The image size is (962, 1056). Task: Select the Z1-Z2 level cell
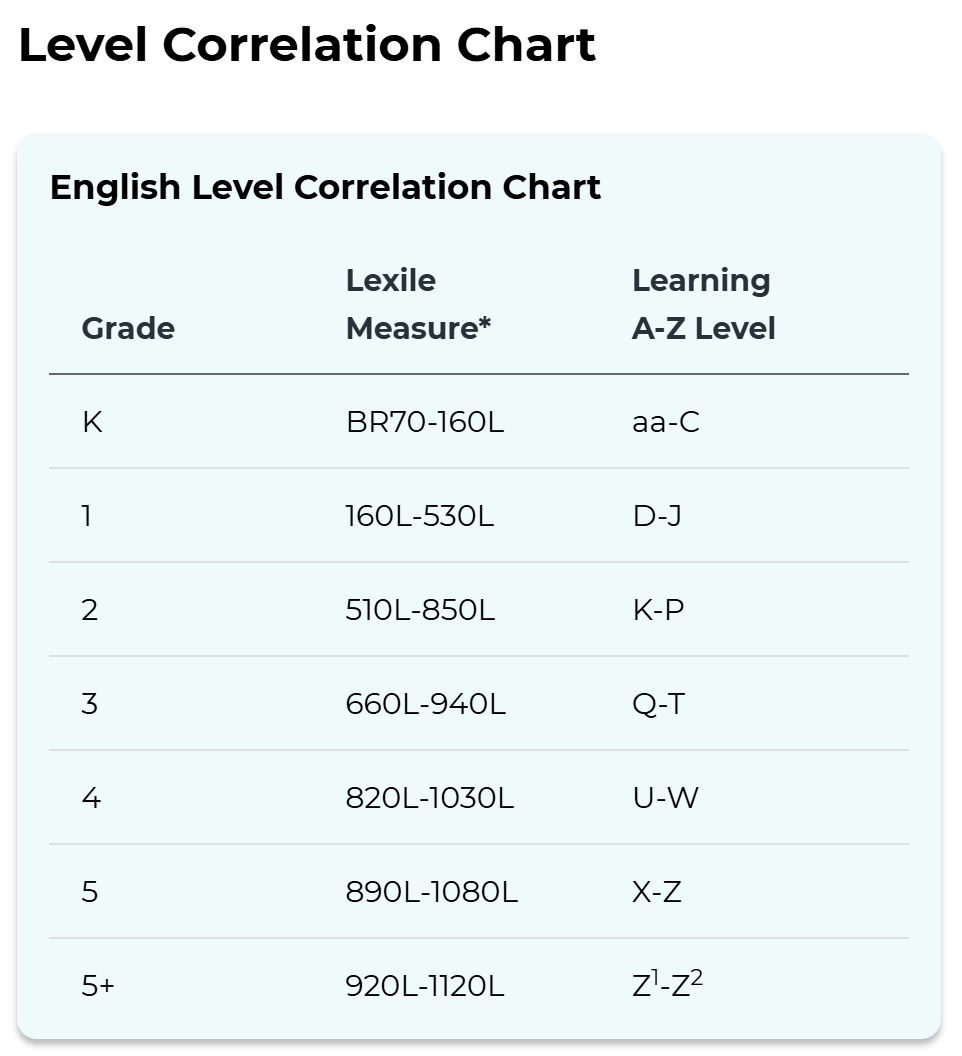[667, 984]
